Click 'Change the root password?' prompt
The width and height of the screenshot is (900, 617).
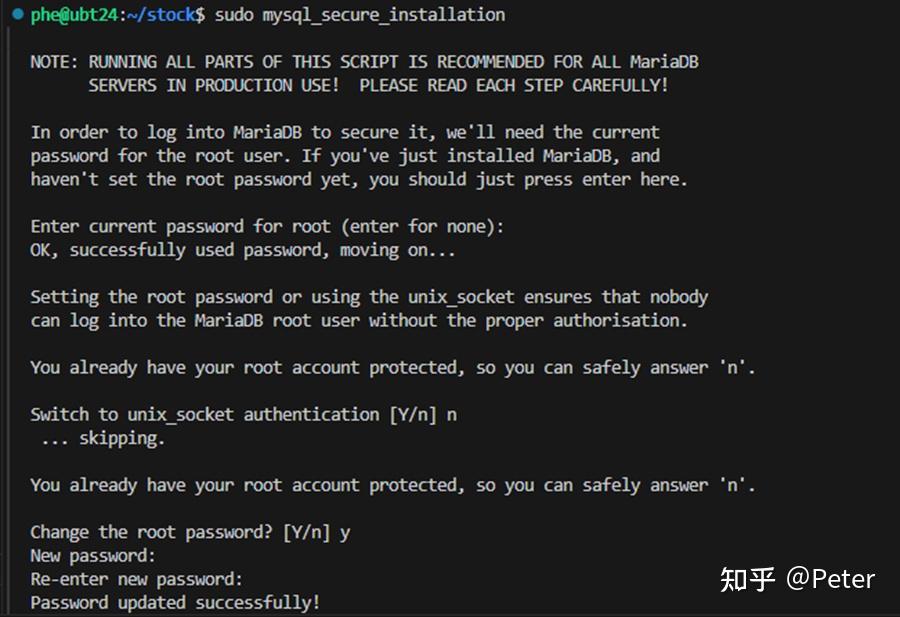(152, 533)
